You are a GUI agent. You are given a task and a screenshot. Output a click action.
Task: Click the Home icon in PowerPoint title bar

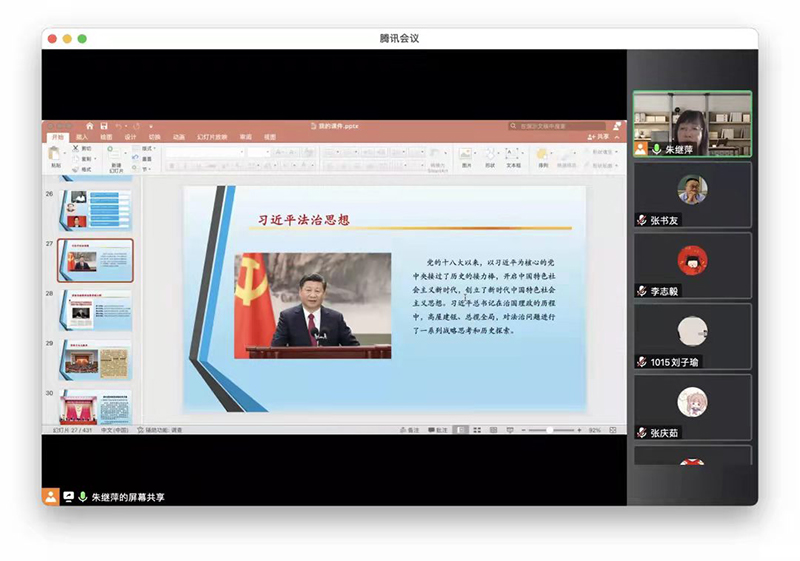click(89, 126)
